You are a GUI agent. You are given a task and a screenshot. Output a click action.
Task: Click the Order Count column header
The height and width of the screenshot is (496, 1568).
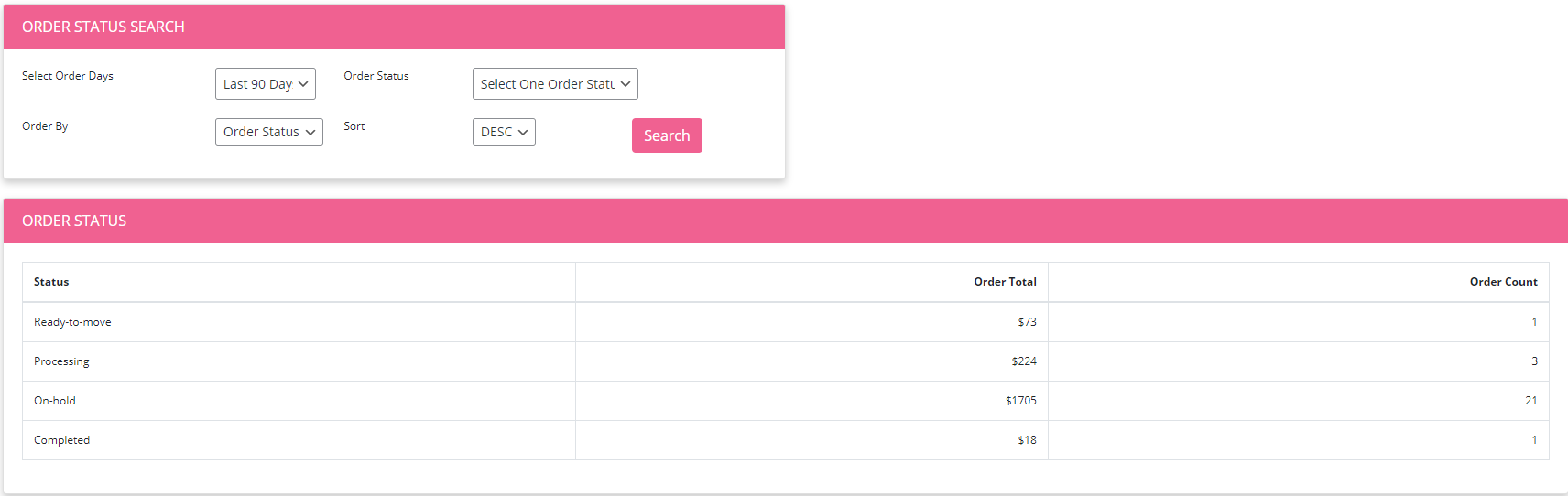(1503, 282)
